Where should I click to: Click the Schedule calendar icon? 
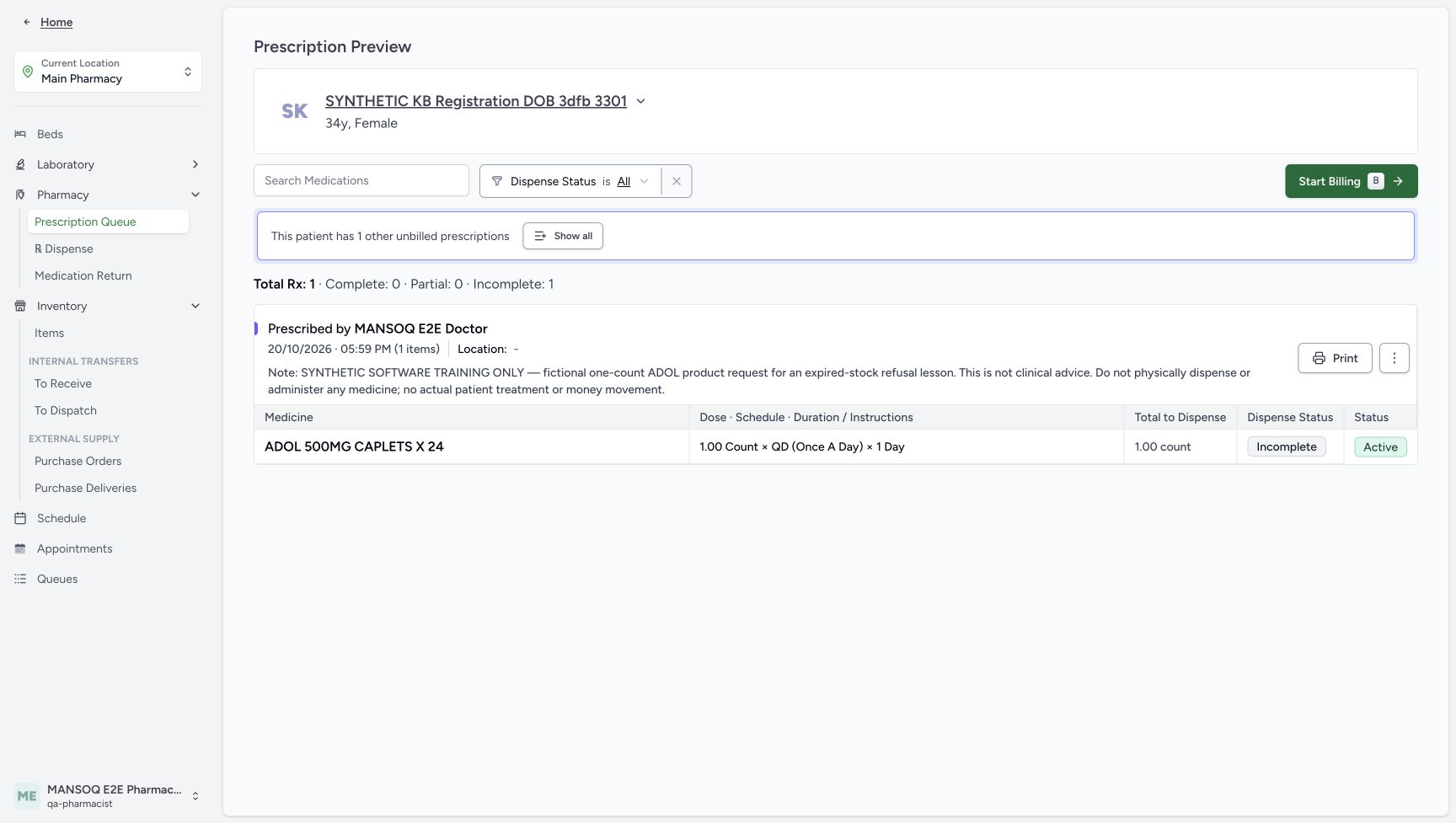tap(20, 518)
